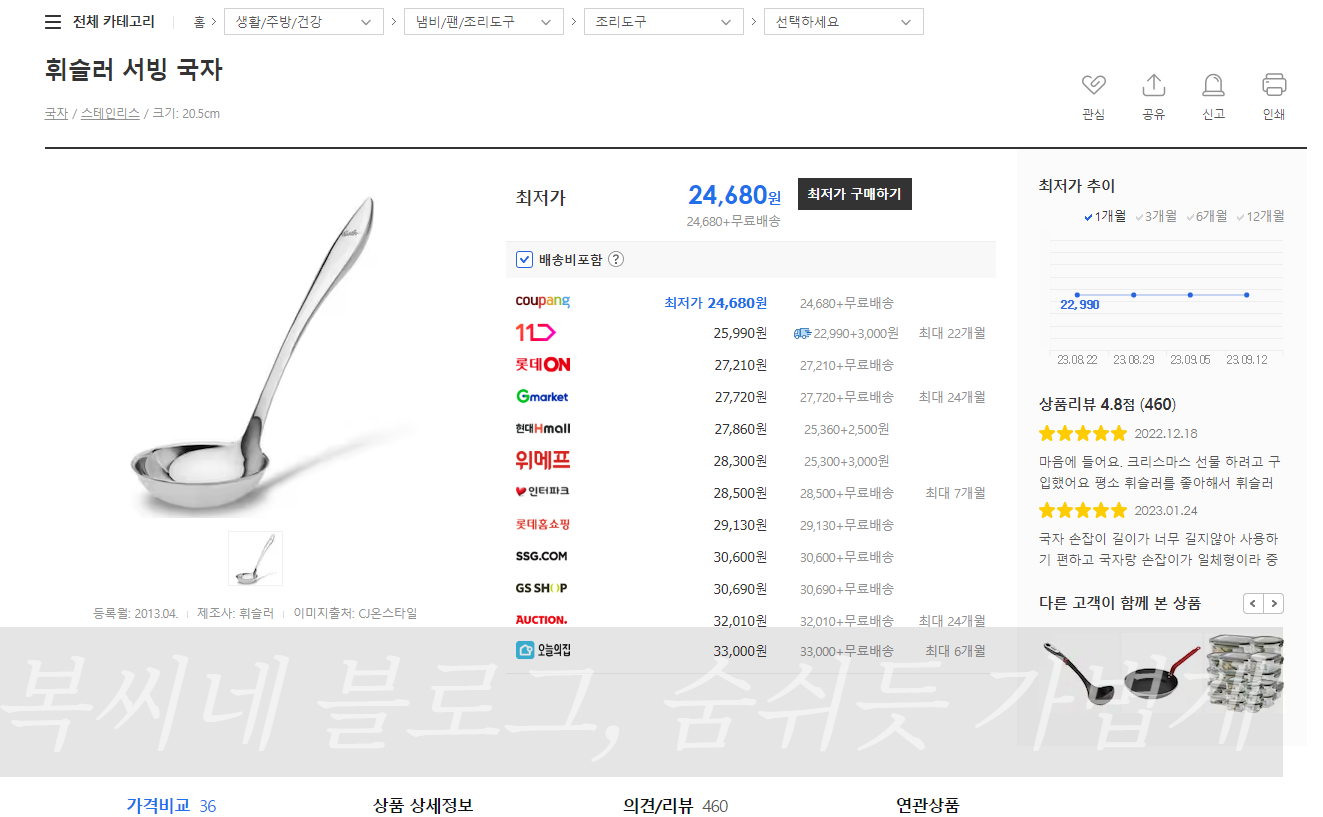Open the black ladle related product thumbnail
Image resolution: width=1323 pixels, height=817 pixels.
coord(1079,674)
